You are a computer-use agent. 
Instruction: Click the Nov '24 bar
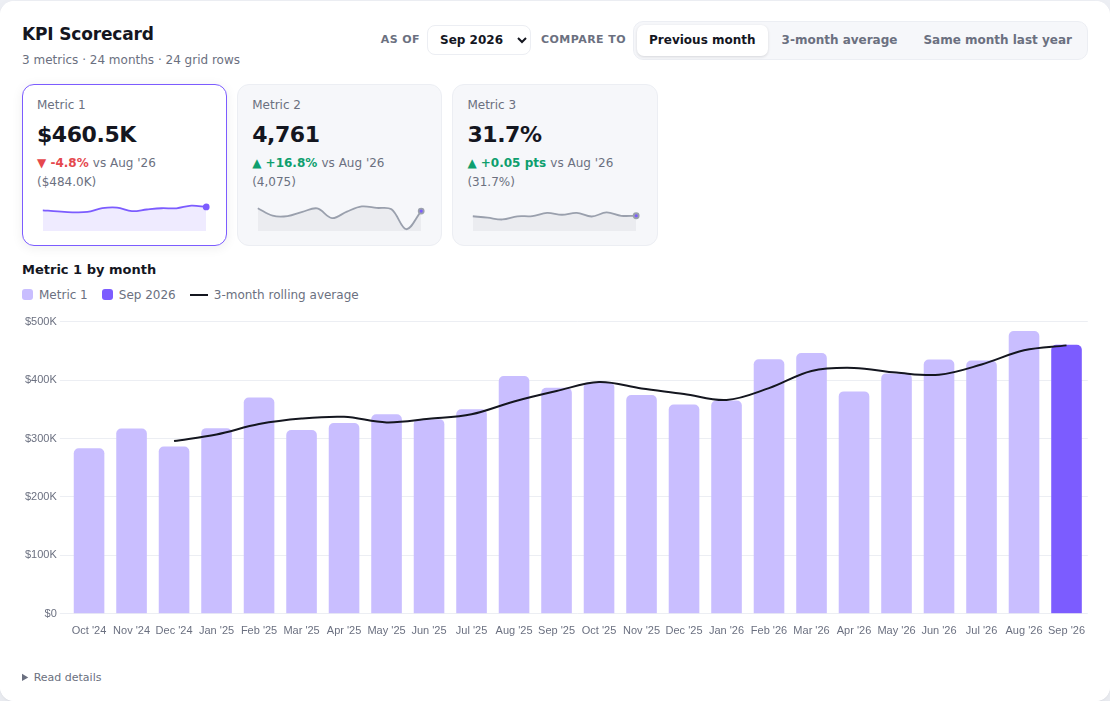[x=132, y=521]
